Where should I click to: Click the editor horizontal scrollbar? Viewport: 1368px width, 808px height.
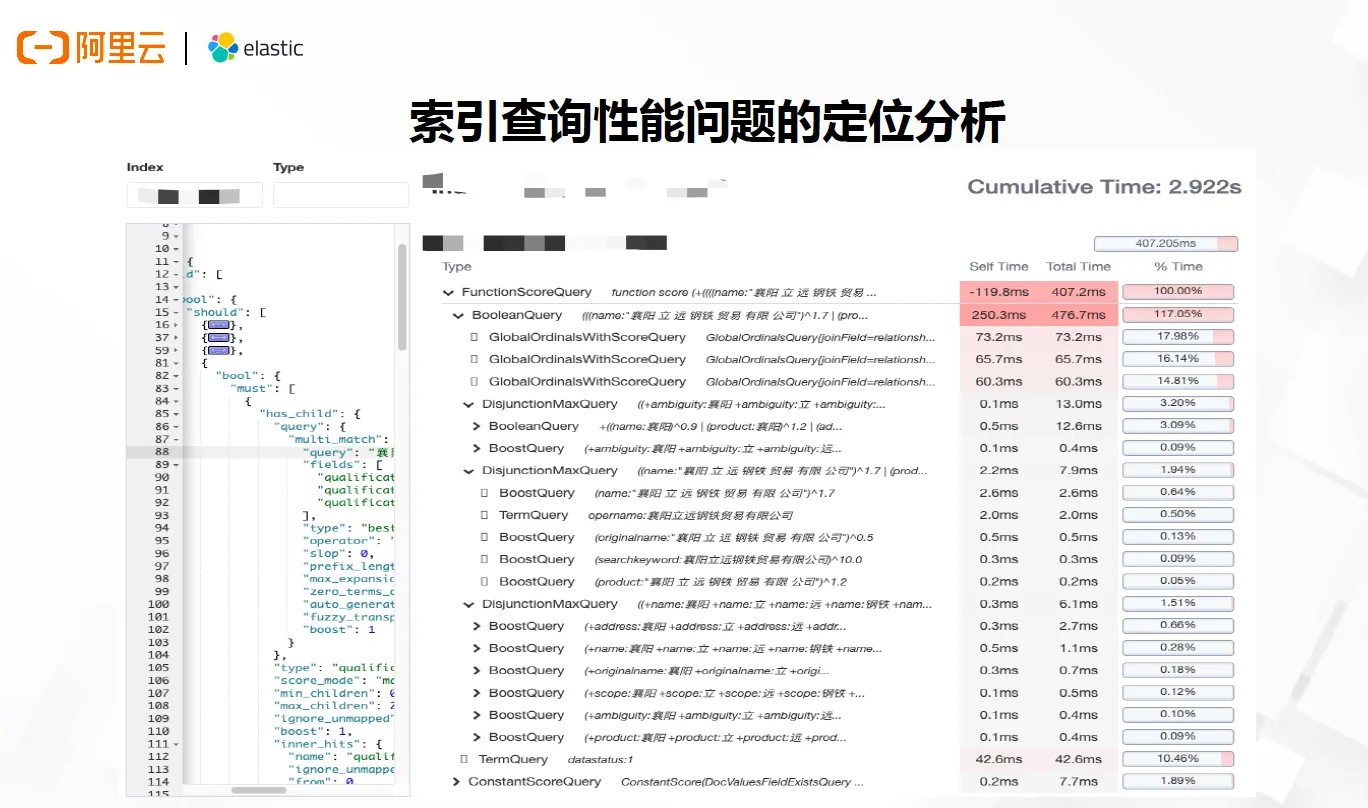(x=259, y=790)
